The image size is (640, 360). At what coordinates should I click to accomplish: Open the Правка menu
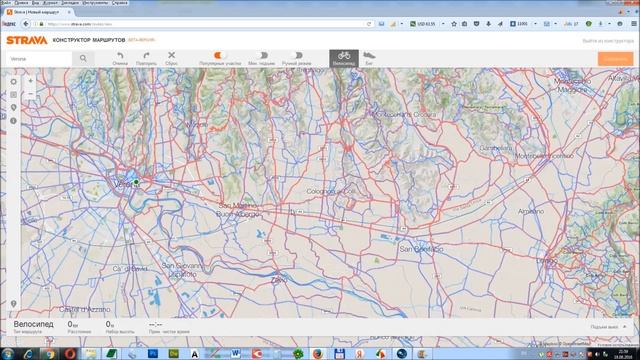pos(21,2)
